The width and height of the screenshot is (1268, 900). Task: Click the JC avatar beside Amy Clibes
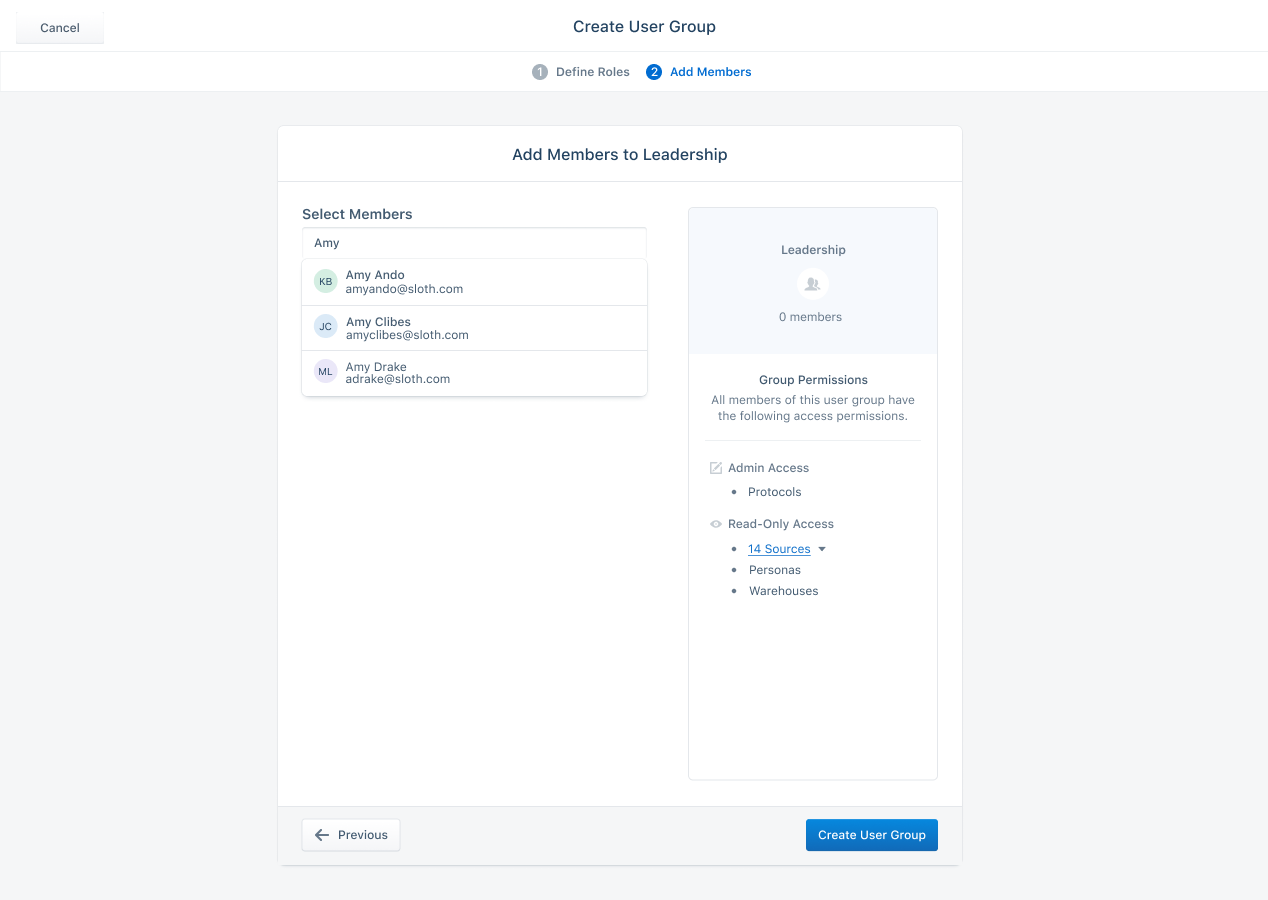point(326,327)
